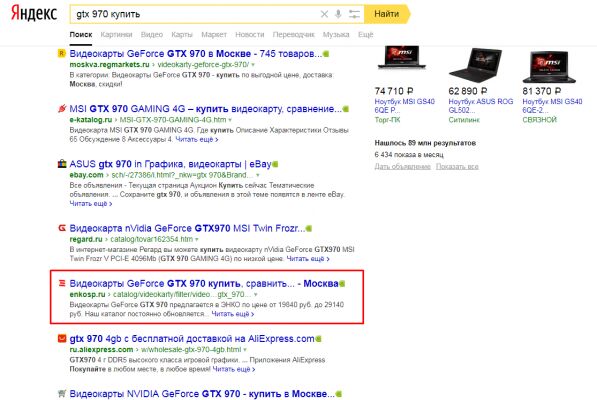Click Читать ещё in AliExpress snippet
This screenshot has height=400, width=597.
(x=234, y=369)
